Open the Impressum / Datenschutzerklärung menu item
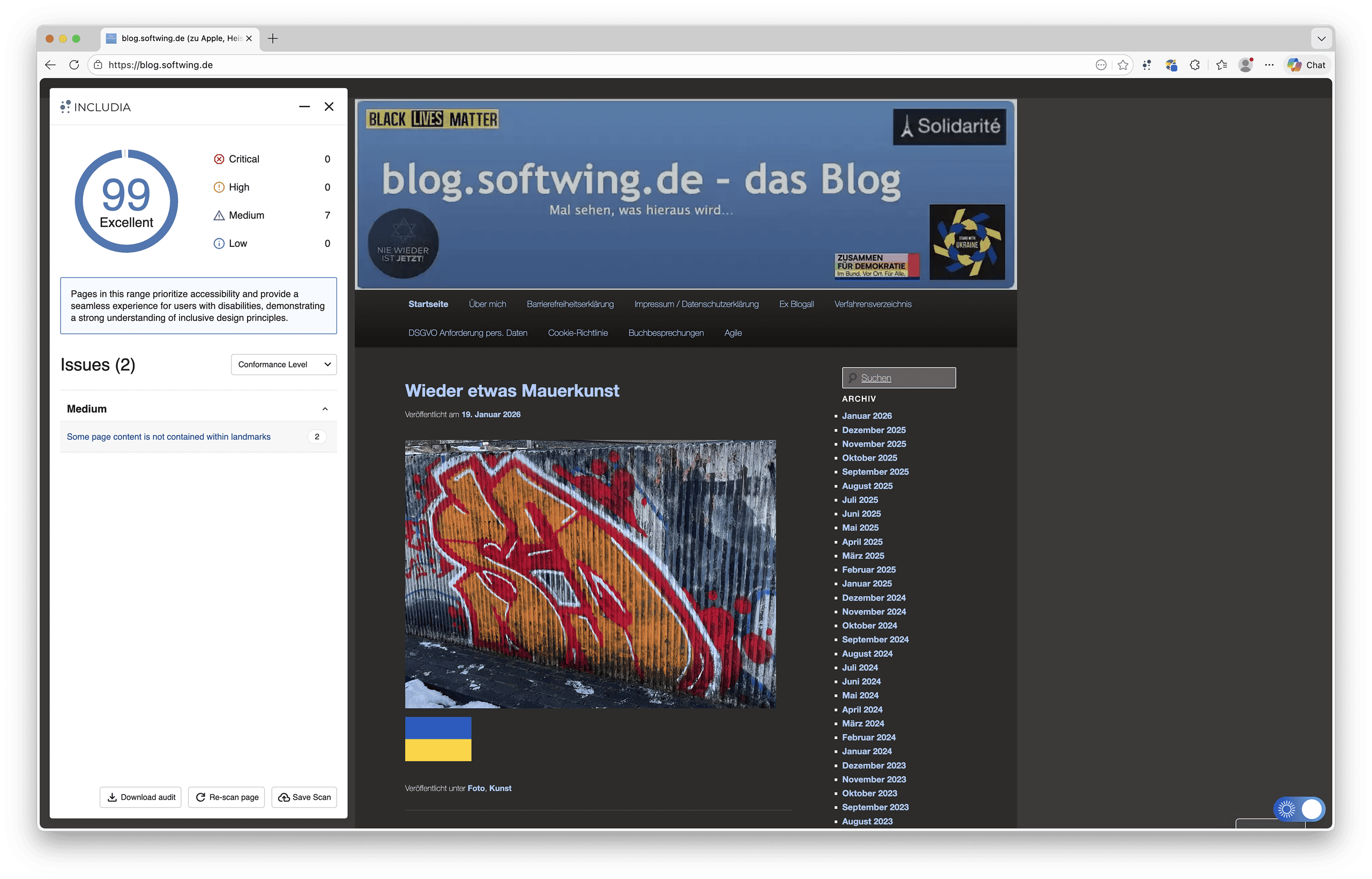Viewport: 1372px width, 879px height. 696,304
